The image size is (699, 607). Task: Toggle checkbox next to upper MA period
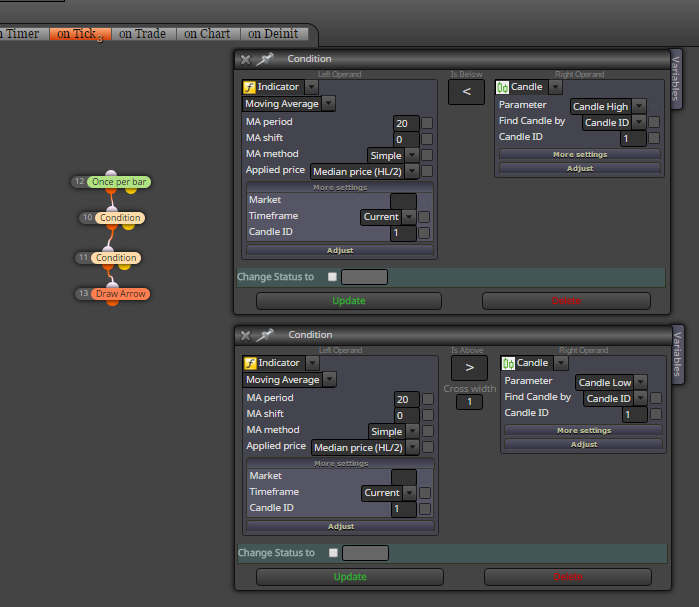pyautogui.click(x=427, y=123)
